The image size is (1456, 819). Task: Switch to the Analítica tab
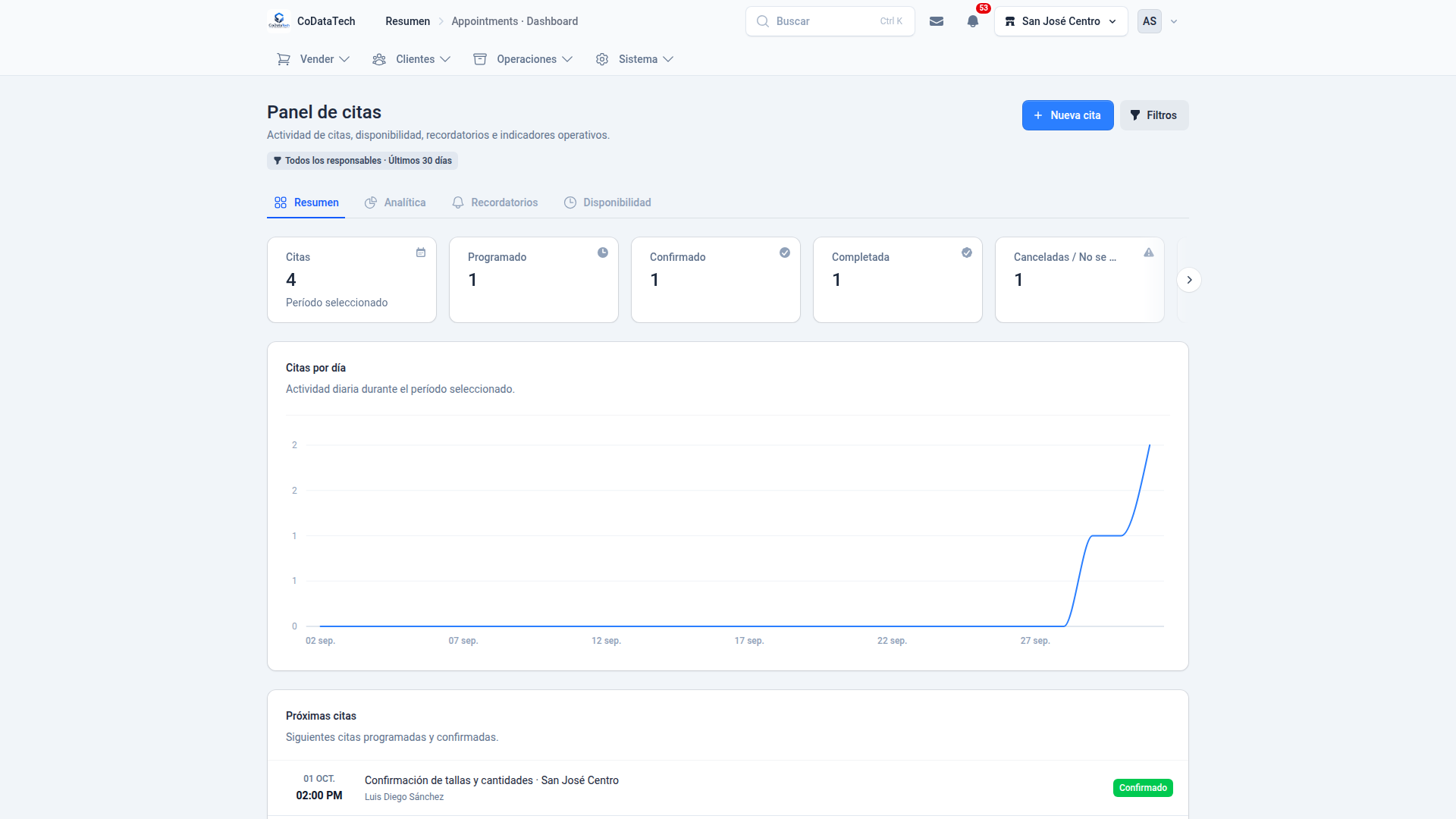395,202
